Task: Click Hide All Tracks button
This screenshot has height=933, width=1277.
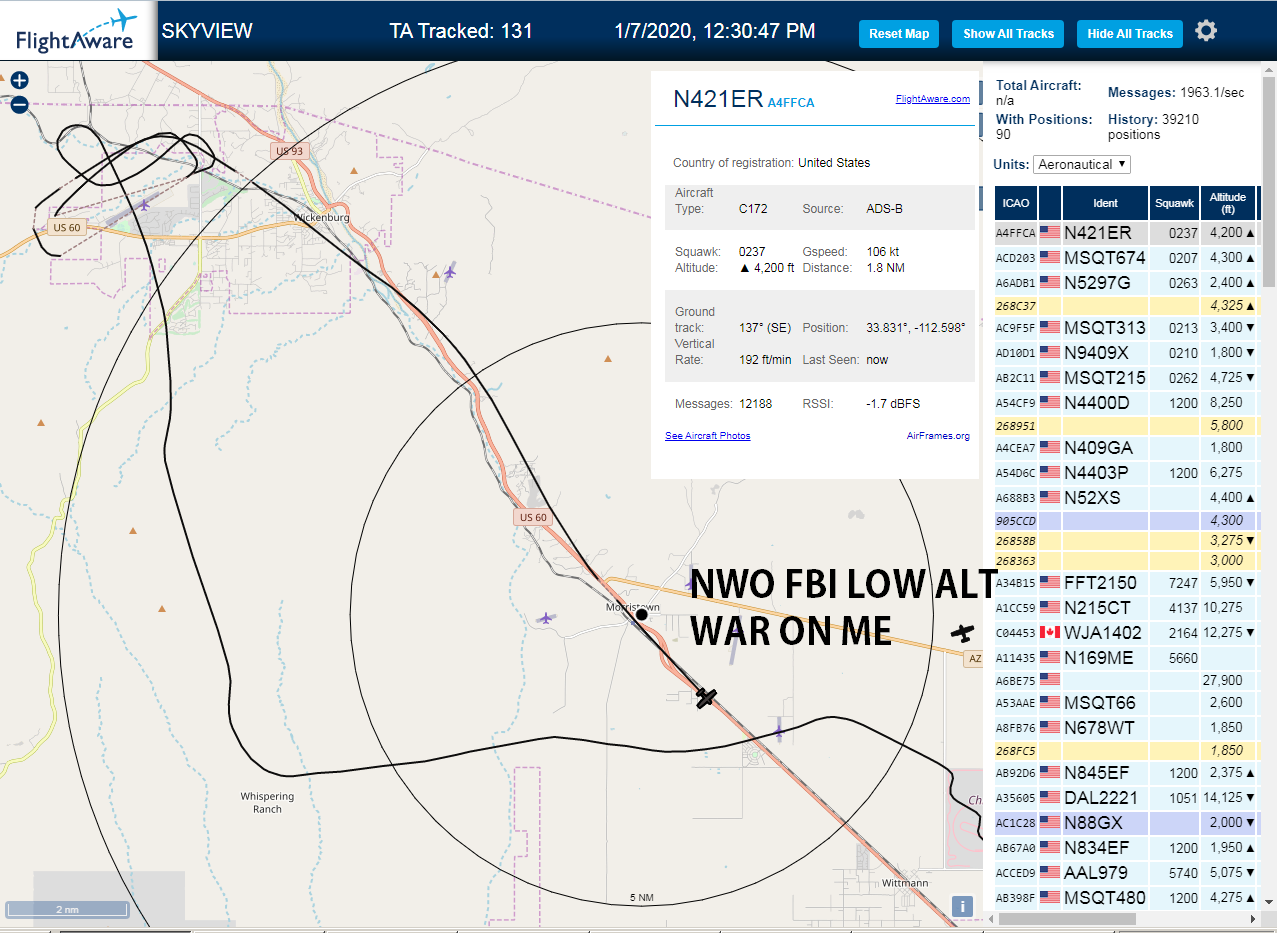Action: [x=1130, y=34]
